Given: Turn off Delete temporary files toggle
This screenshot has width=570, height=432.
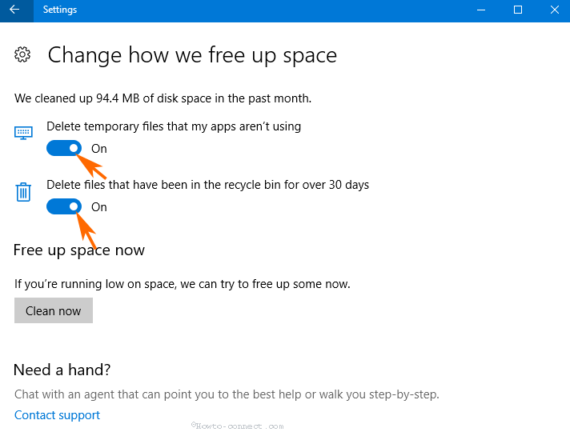Looking at the screenshot, I should pos(64,148).
